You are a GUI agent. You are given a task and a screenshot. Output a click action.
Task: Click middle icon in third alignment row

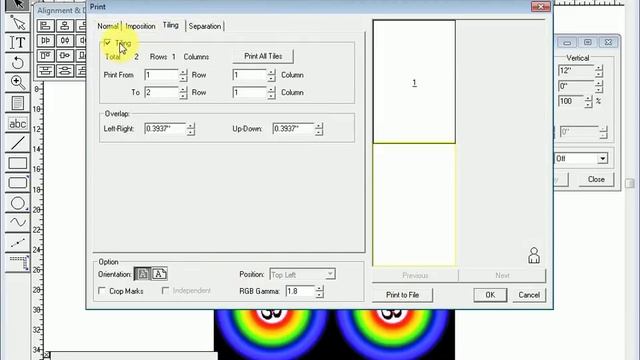64,56
